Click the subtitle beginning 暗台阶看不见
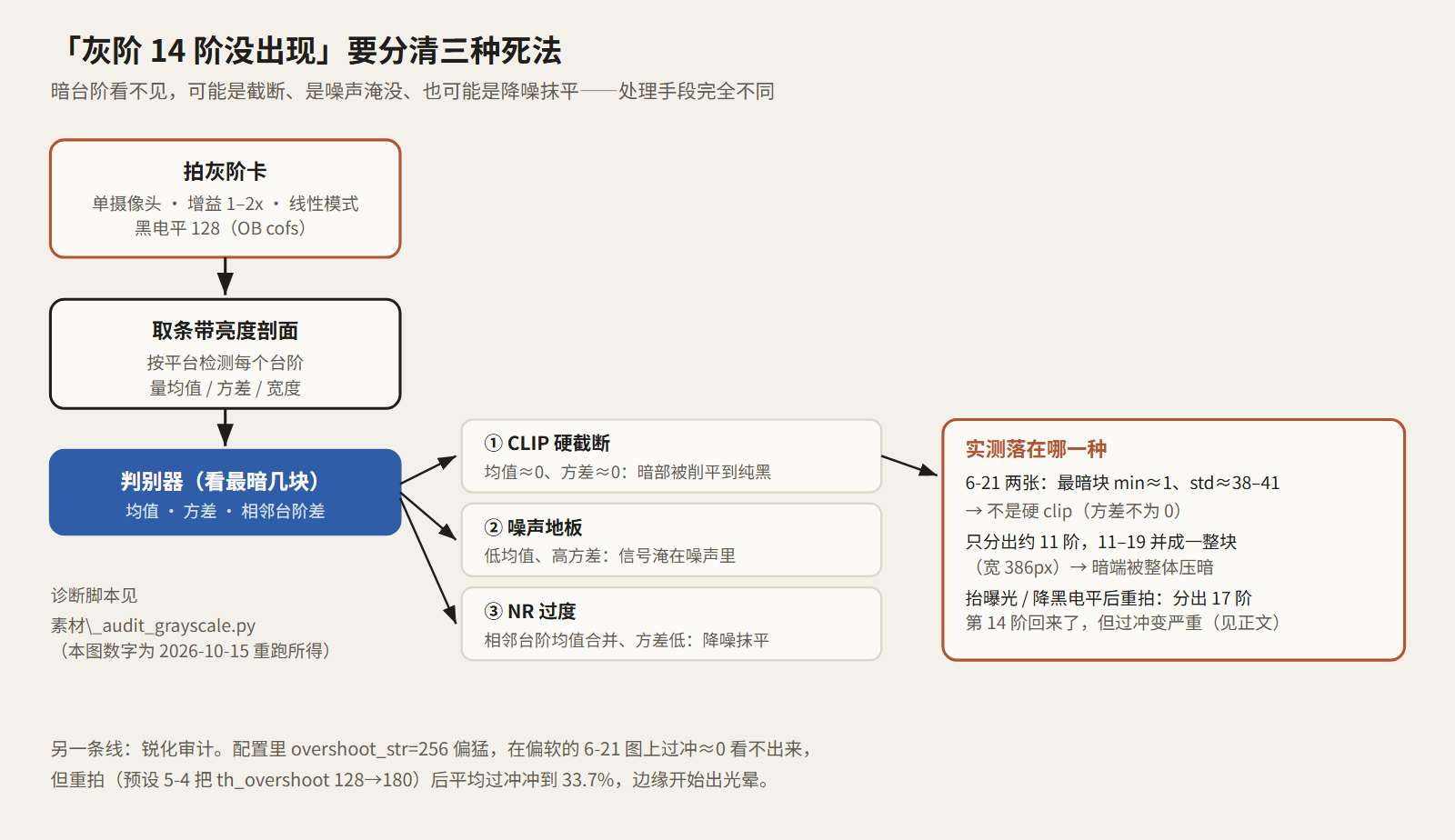The width and height of the screenshot is (1455, 840). tap(413, 91)
